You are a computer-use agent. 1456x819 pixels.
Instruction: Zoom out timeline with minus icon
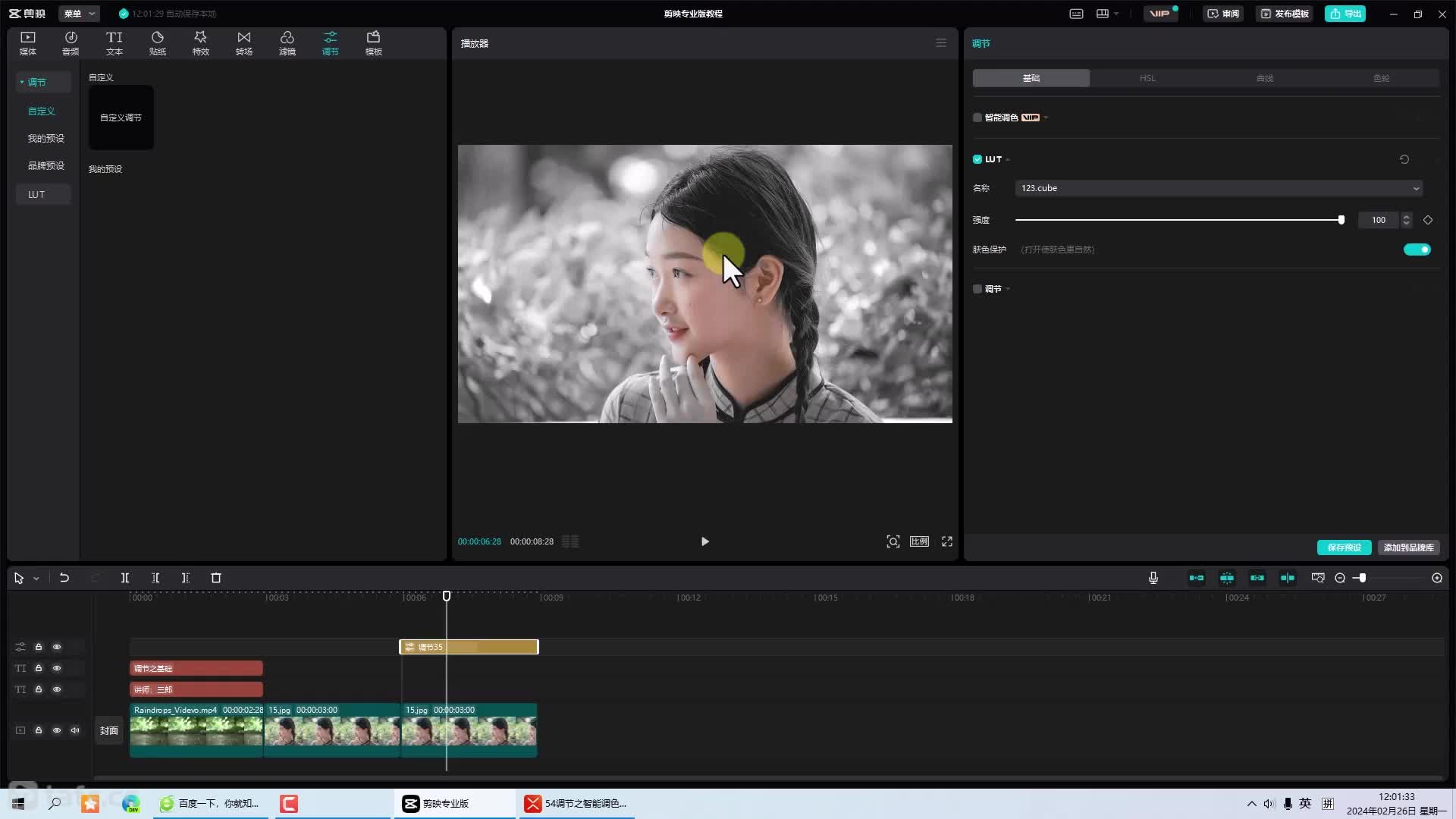[x=1340, y=578]
